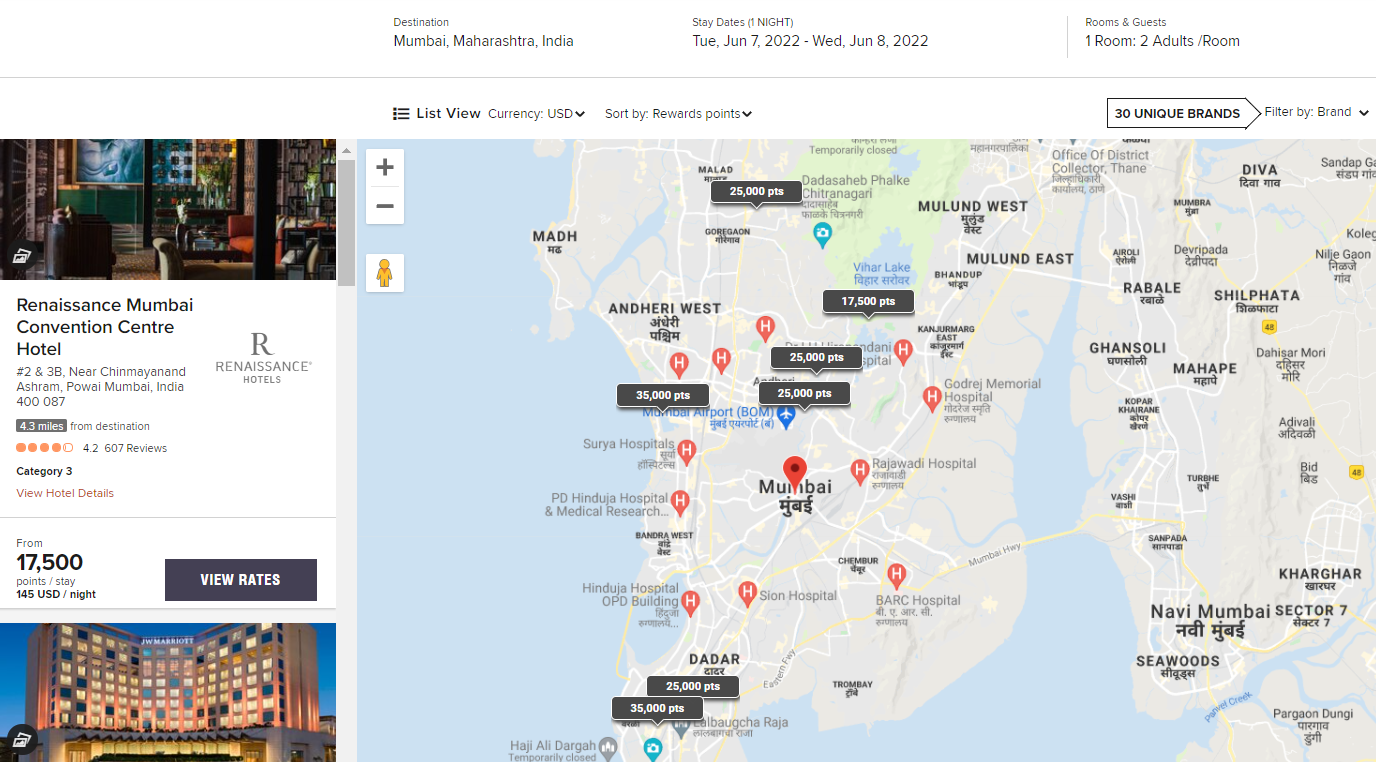Open photo gallery for Renaissance Mumbai hotel
The width and height of the screenshot is (1376, 762).
[x=22, y=256]
